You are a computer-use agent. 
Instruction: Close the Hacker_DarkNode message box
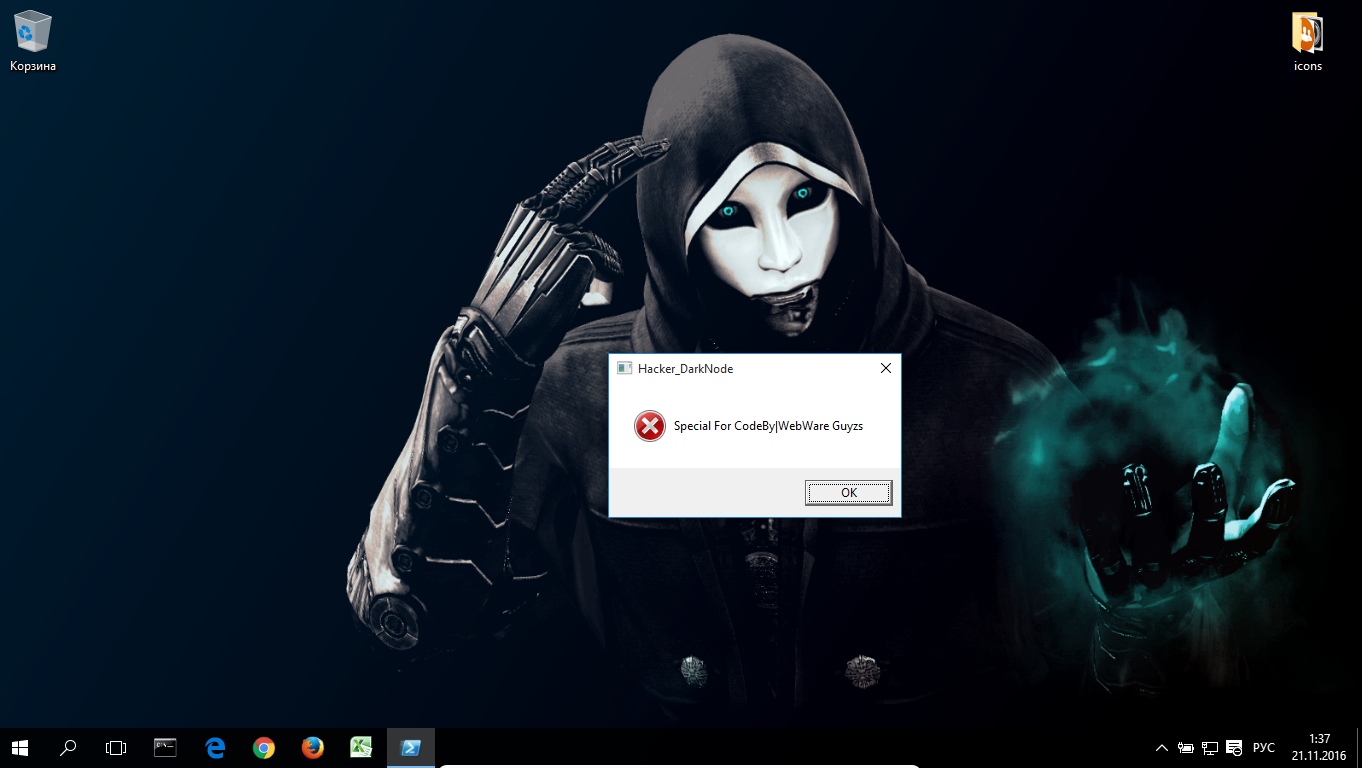(885, 368)
